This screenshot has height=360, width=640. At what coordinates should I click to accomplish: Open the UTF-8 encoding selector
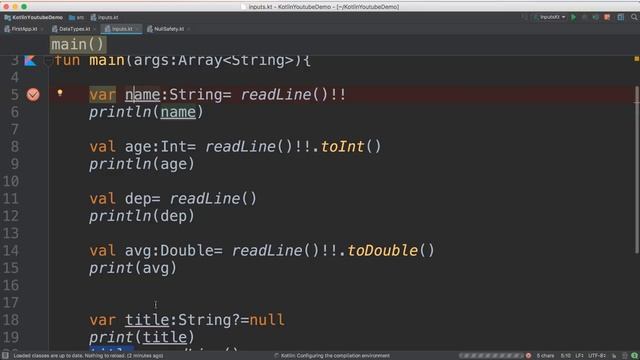[597, 356]
